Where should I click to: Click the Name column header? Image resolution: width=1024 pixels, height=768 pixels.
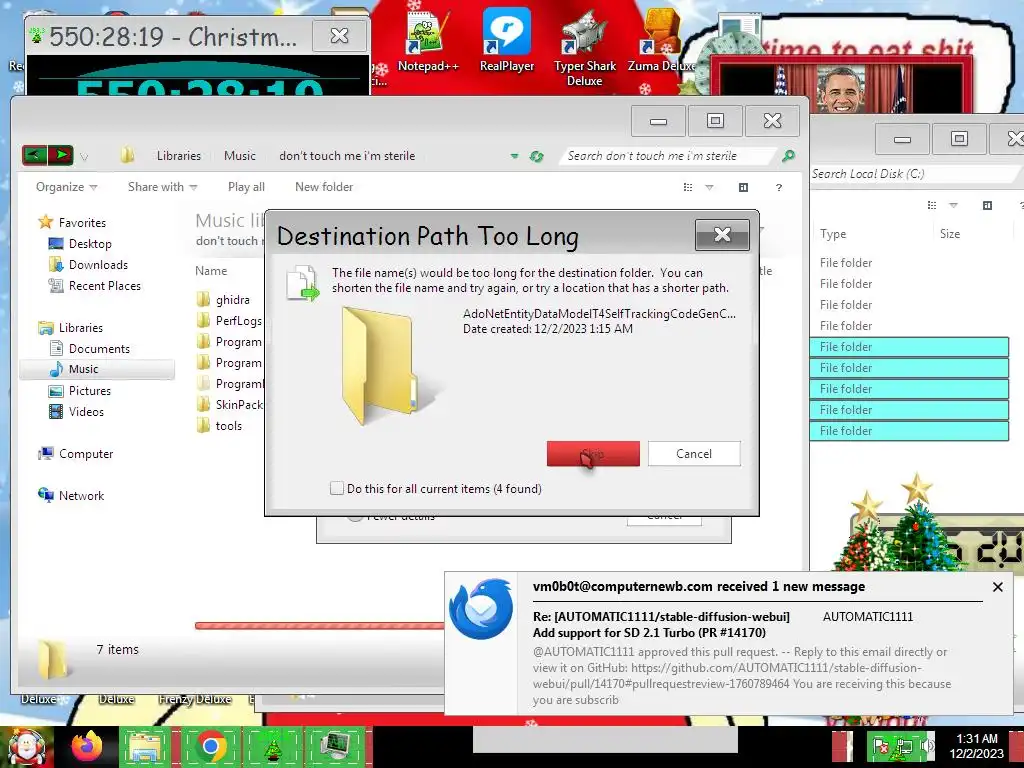click(x=211, y=270)
